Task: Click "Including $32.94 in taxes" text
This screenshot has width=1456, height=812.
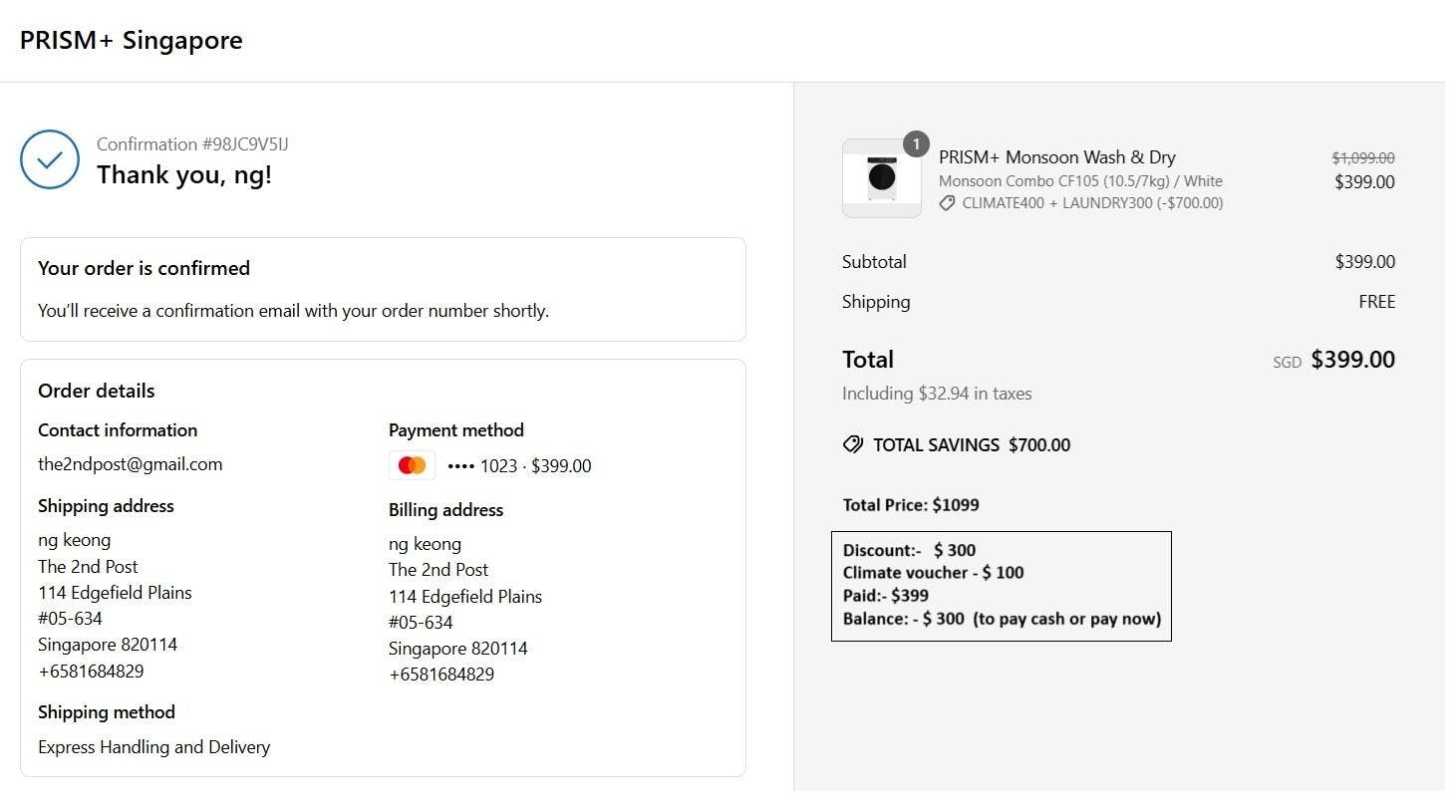Action: 937,394
